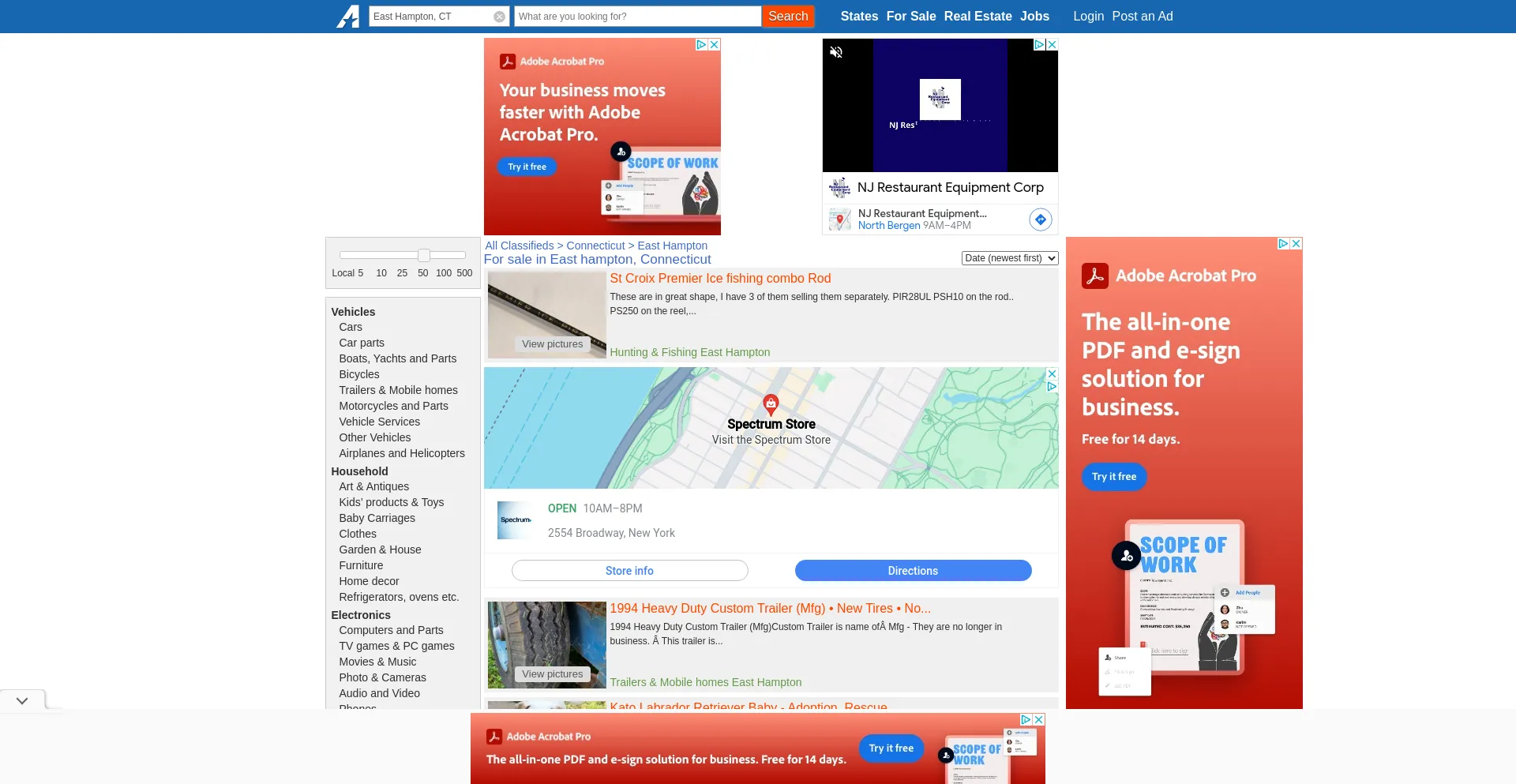1516x784 pixels.
Task: Click the Spectrum logo thumbnail
Action: click(x=516, y=520)
